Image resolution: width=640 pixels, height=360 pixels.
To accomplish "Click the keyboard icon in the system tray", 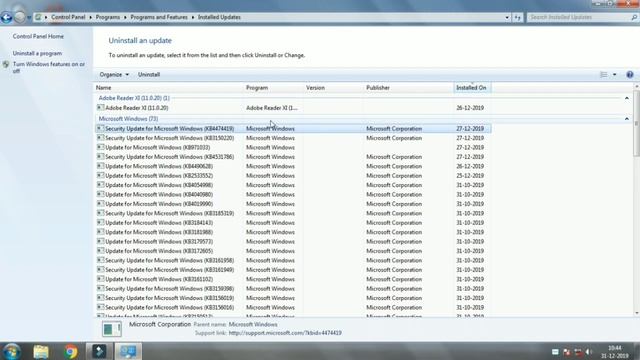I will pos(555,352).
